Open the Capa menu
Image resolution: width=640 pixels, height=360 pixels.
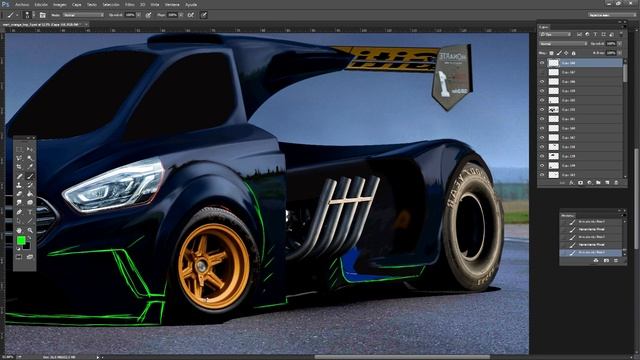[x=76, y=4]
